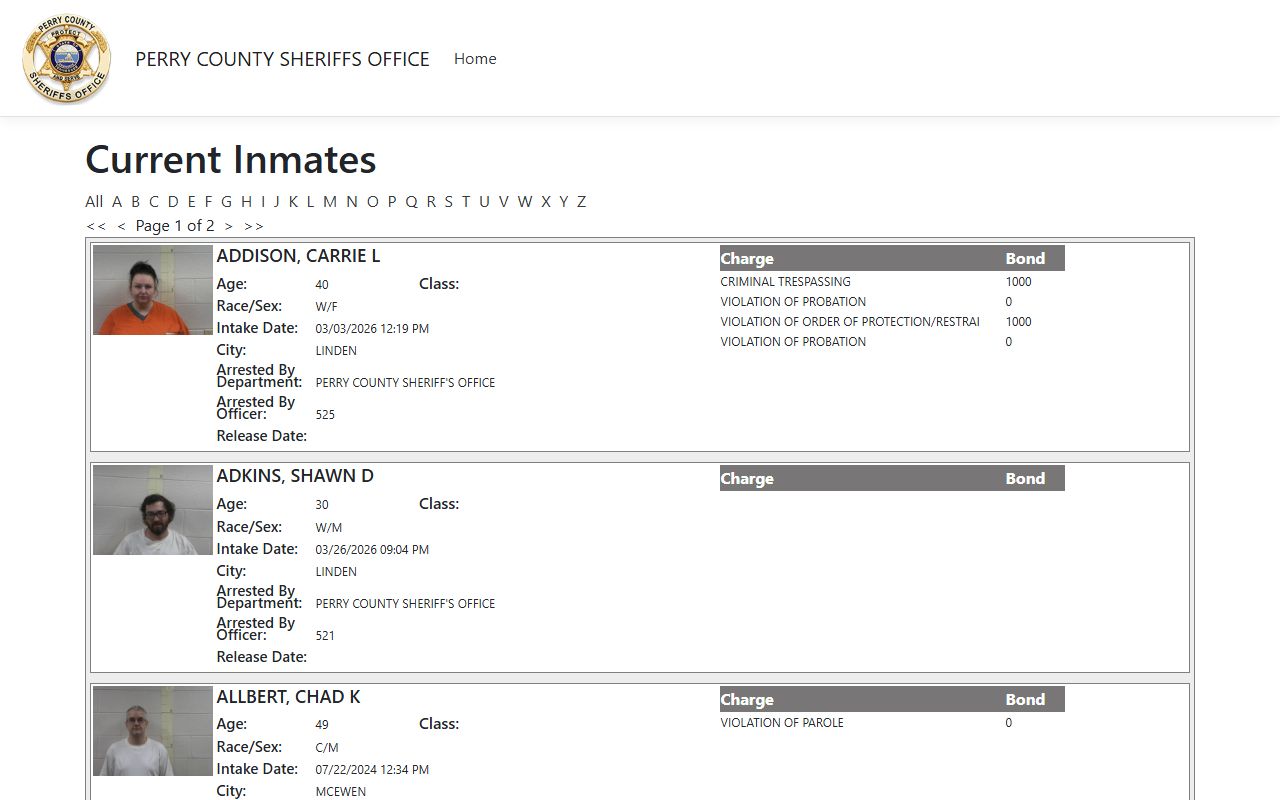This screenshot has height=800, width=1280.
Task: Click the VIOLATION OF PAROLE charge
Action: (782, 723)
